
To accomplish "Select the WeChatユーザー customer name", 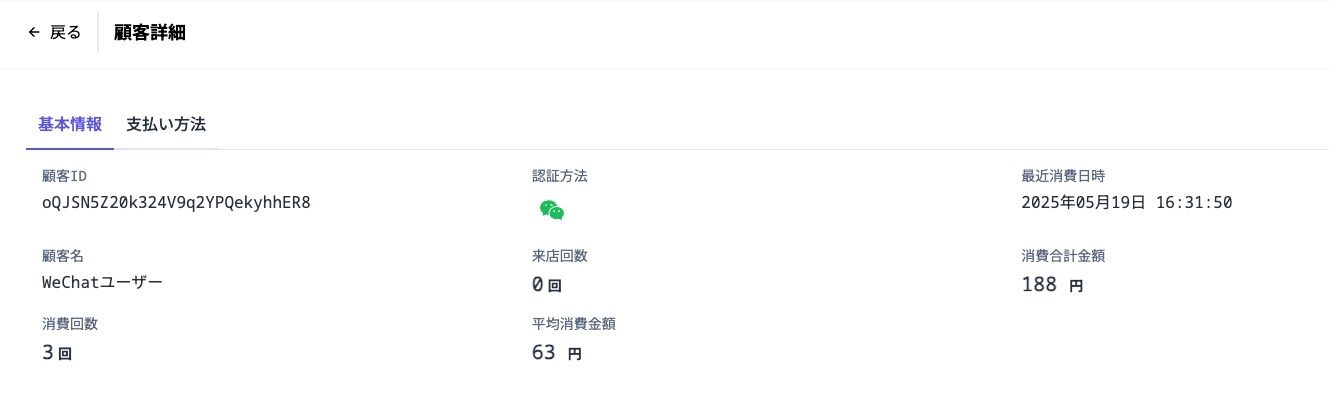I will (102, 282).
